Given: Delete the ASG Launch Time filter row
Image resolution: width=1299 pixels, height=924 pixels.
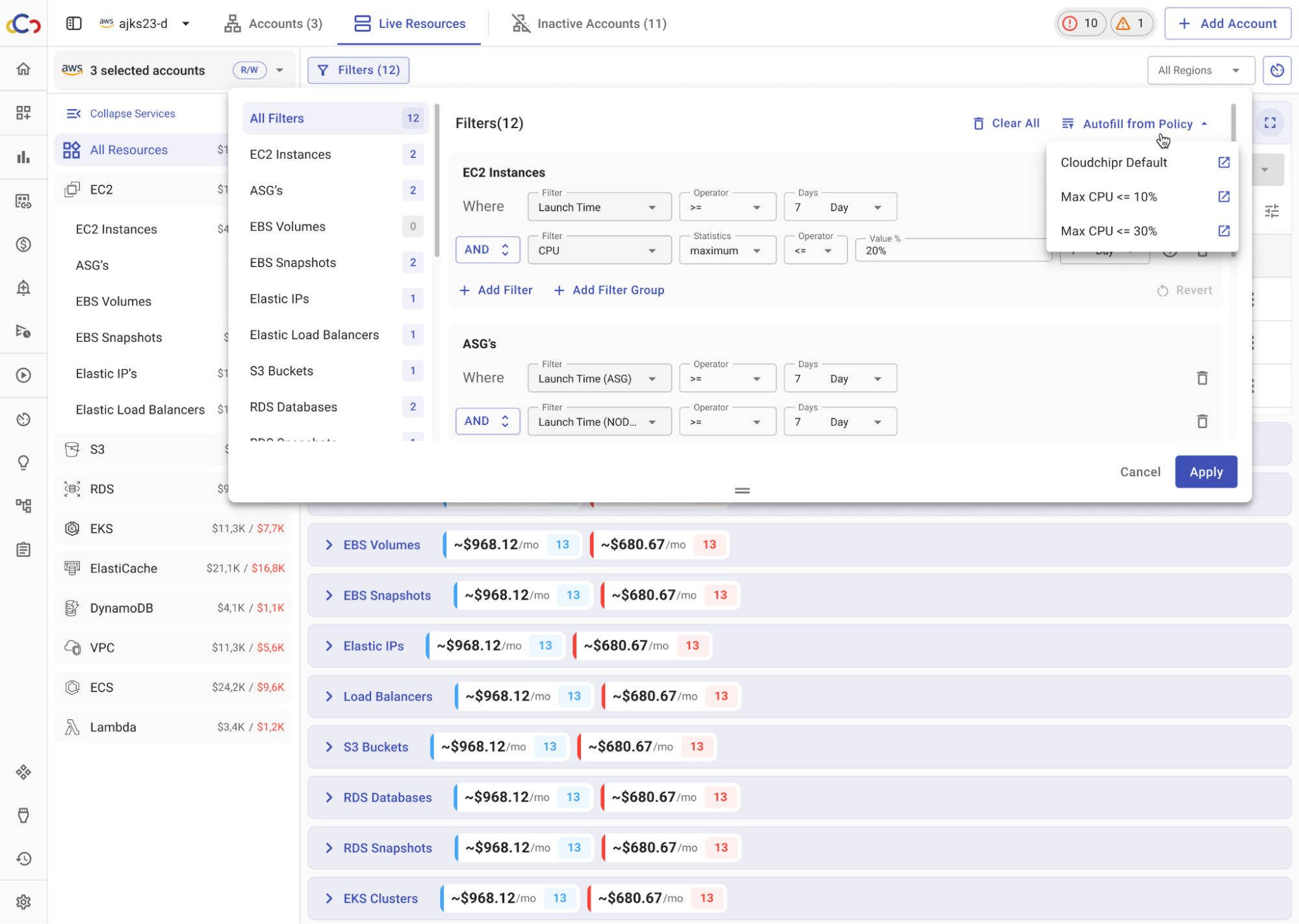Looking at the screenshot, I should click(x=1202, y=378).
